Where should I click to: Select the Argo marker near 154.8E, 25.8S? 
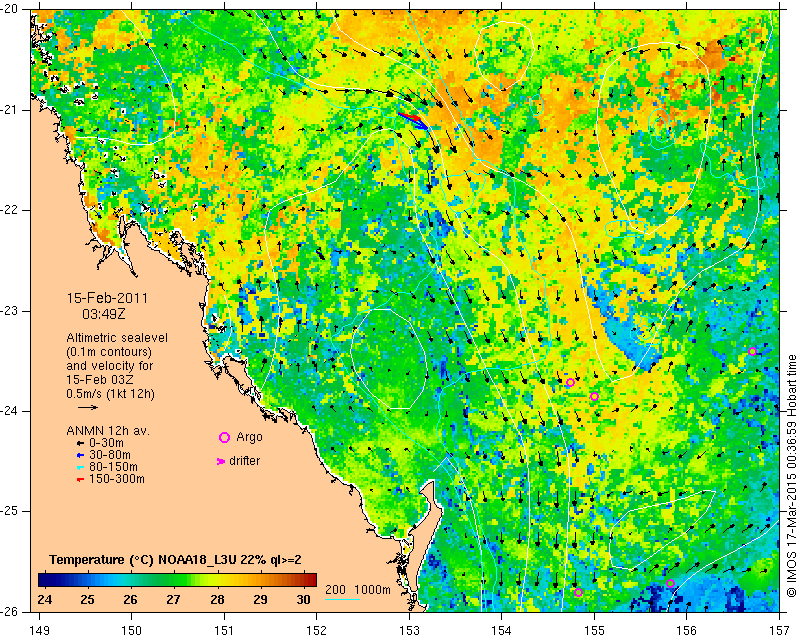pos(578,593)
